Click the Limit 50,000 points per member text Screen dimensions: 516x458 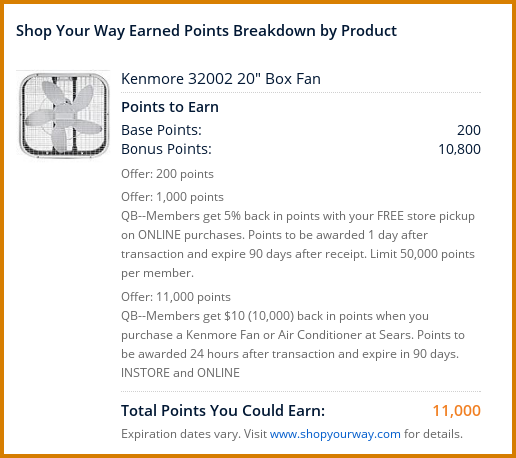pos(298,263)
